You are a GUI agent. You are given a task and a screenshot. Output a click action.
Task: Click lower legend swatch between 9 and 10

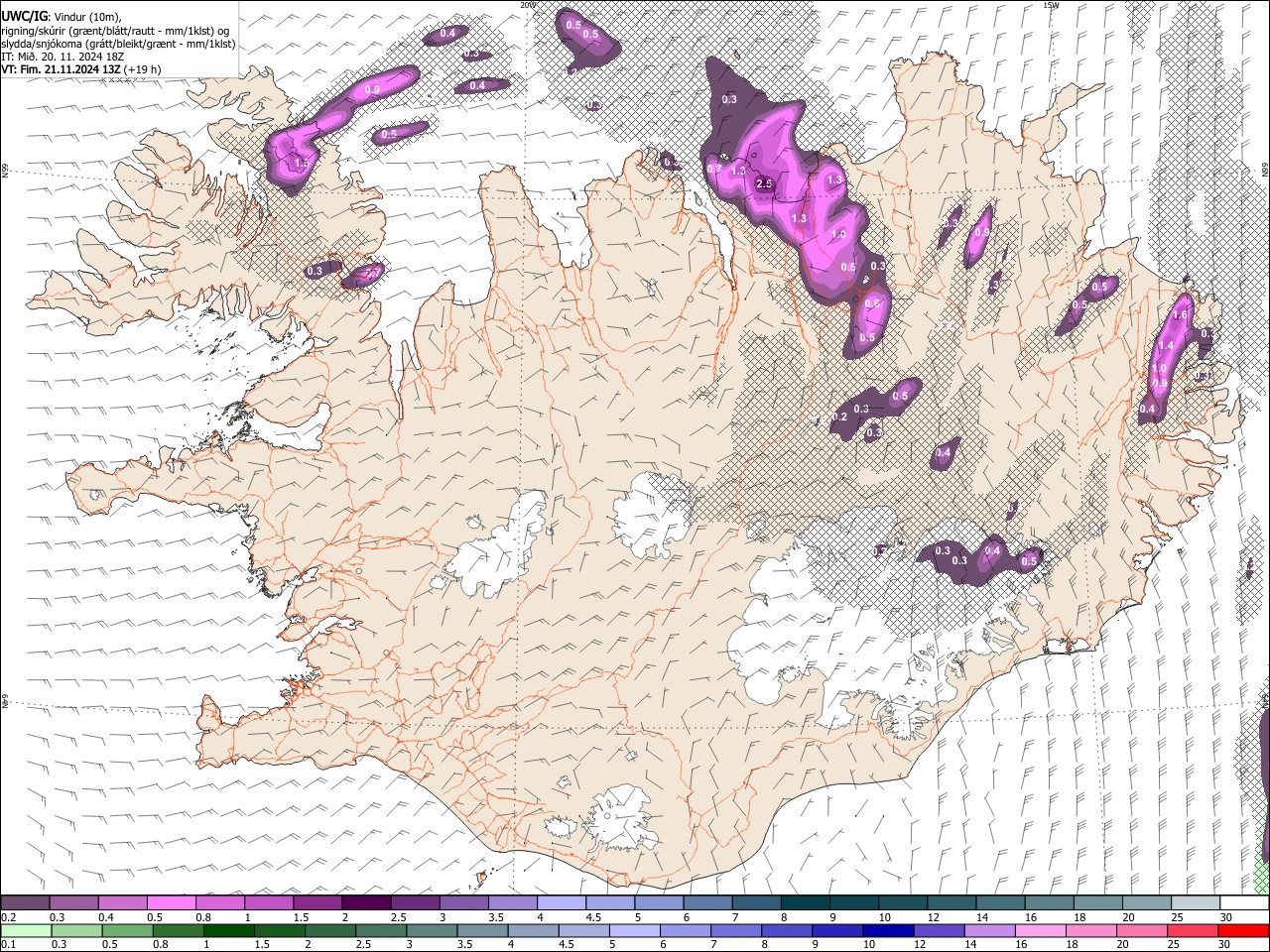(837, 930)
